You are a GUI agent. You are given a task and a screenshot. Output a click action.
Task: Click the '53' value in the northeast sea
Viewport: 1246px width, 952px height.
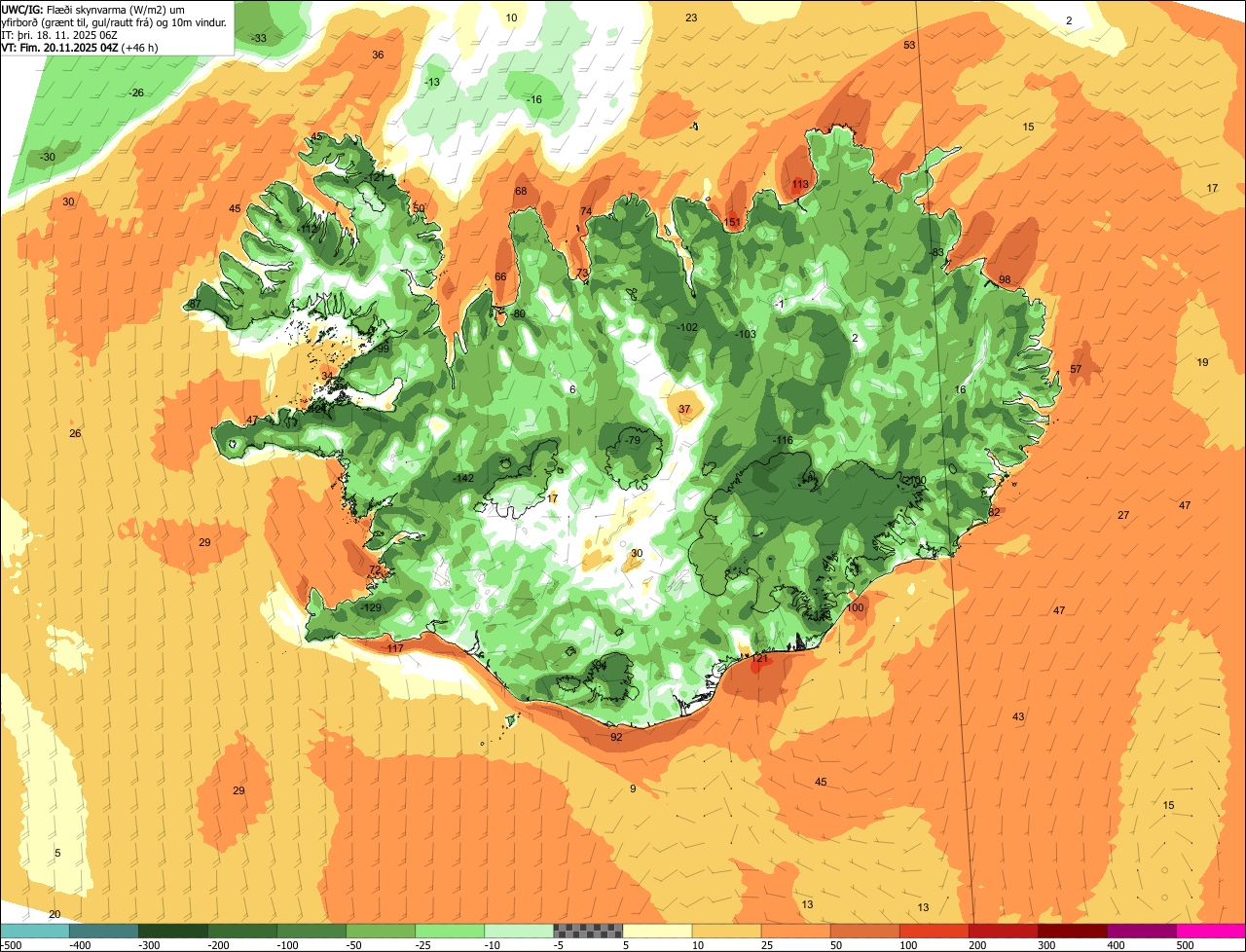[909, 45]
